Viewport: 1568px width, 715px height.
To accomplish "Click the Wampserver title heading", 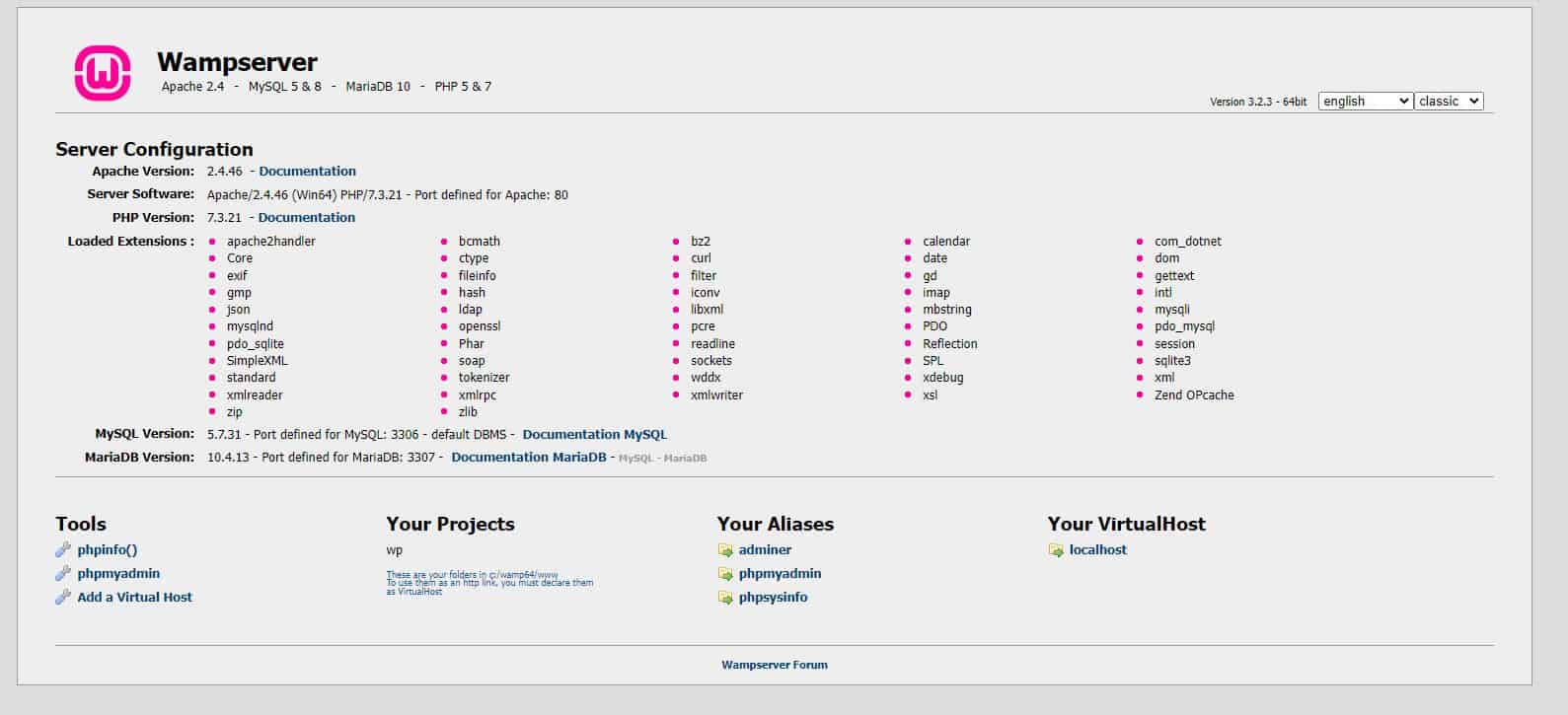I will [x=237, y=62].
